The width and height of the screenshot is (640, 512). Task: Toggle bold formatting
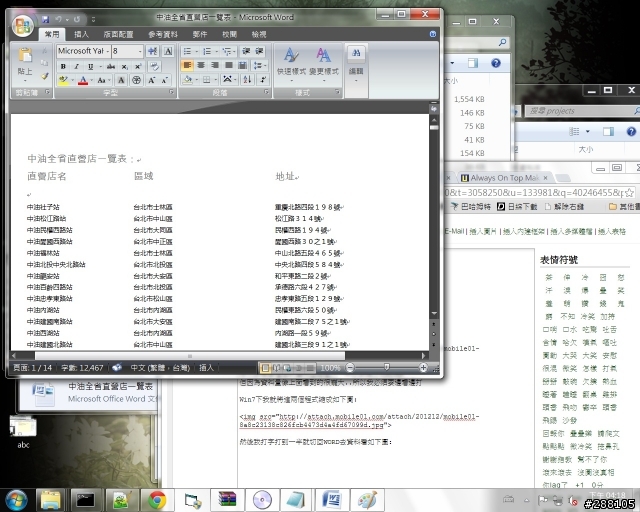coord(63,66)
